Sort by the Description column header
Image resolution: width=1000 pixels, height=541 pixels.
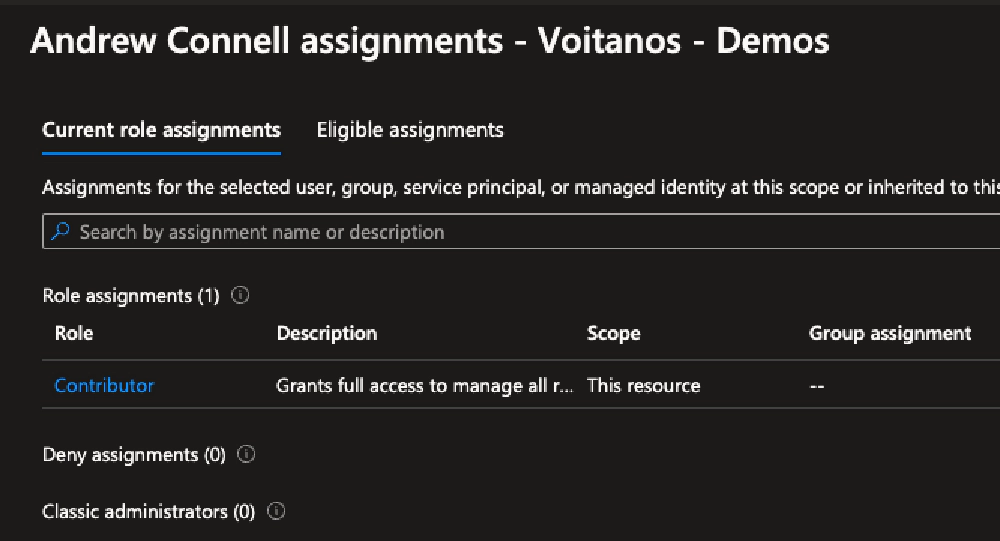pos(327,333)
